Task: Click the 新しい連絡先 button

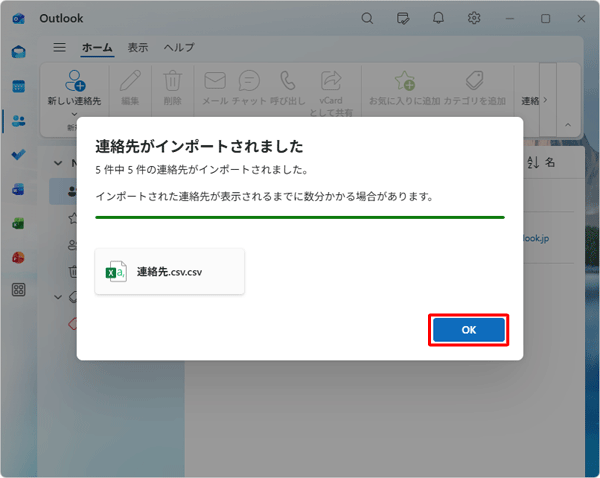Action: coord(74,88)
